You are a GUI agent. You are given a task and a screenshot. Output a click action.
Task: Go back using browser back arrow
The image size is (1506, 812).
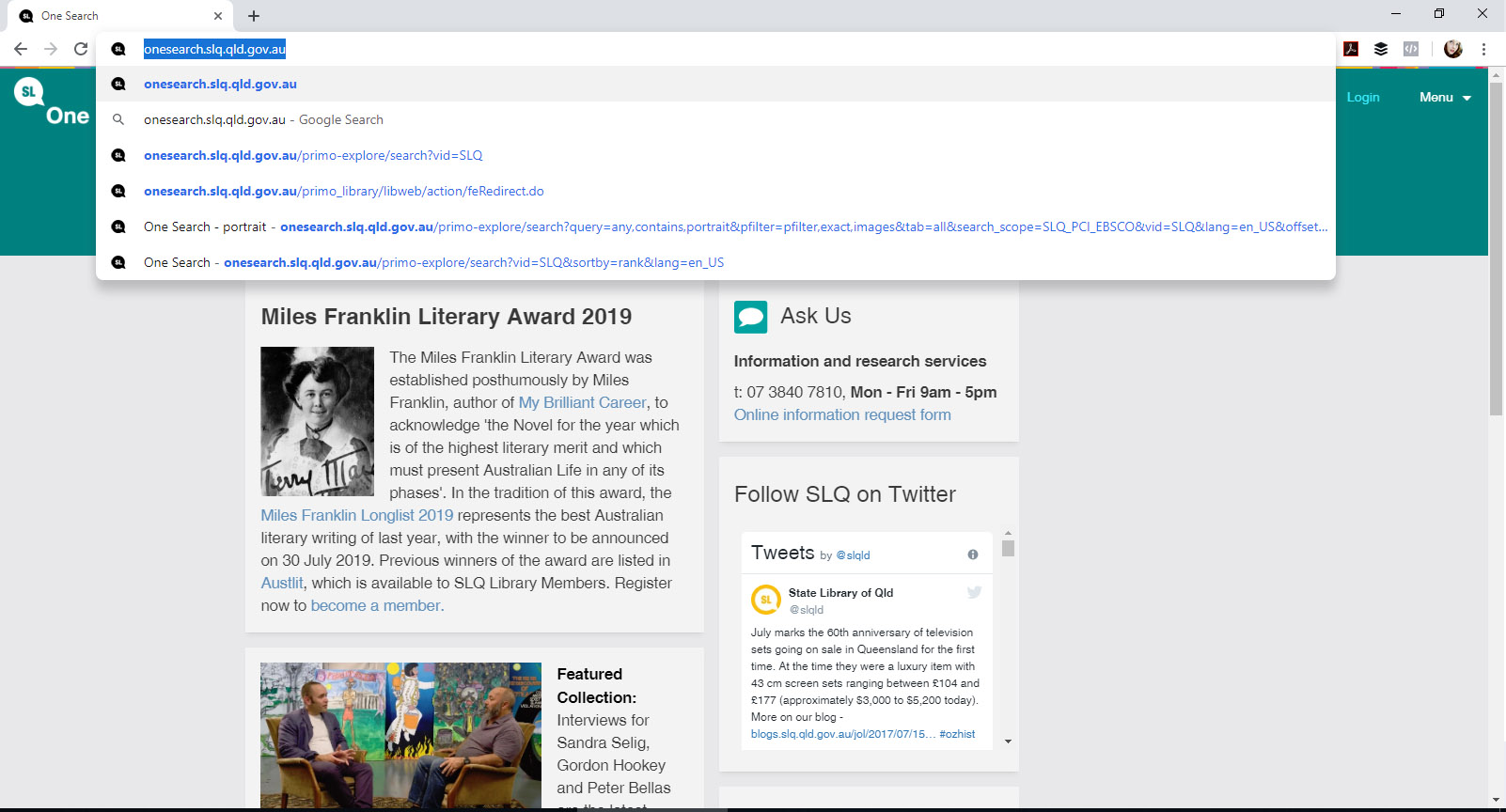(21, 49)
